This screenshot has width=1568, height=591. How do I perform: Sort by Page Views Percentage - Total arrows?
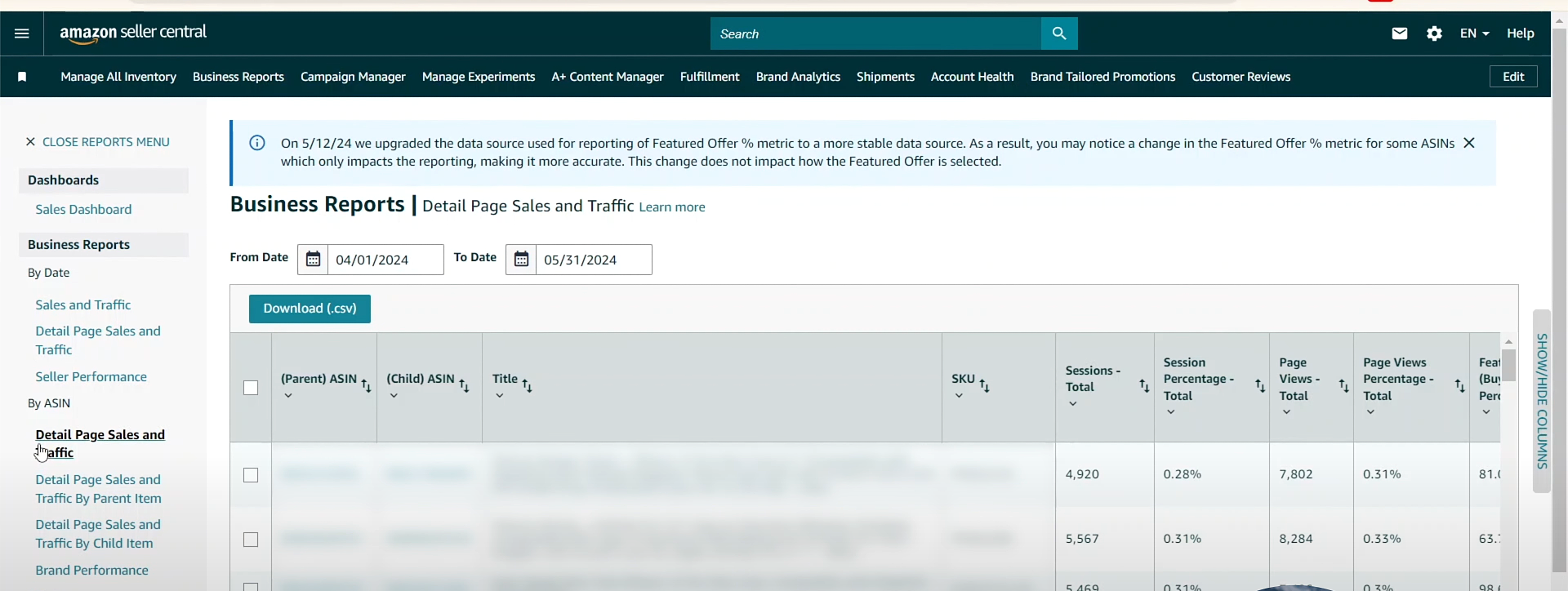[x=1459, y=386]
